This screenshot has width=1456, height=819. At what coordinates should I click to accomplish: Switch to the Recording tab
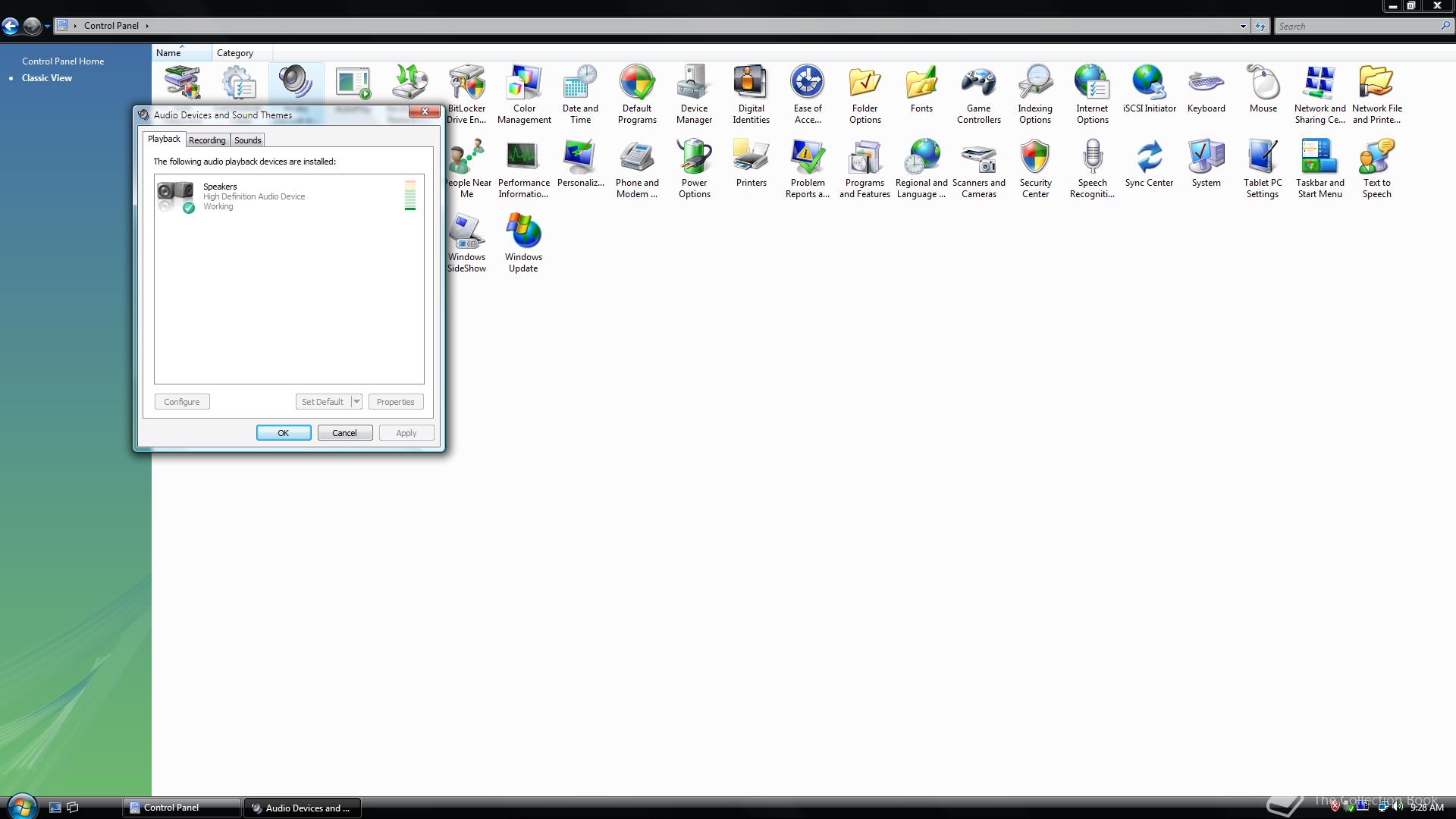[207, 140]
